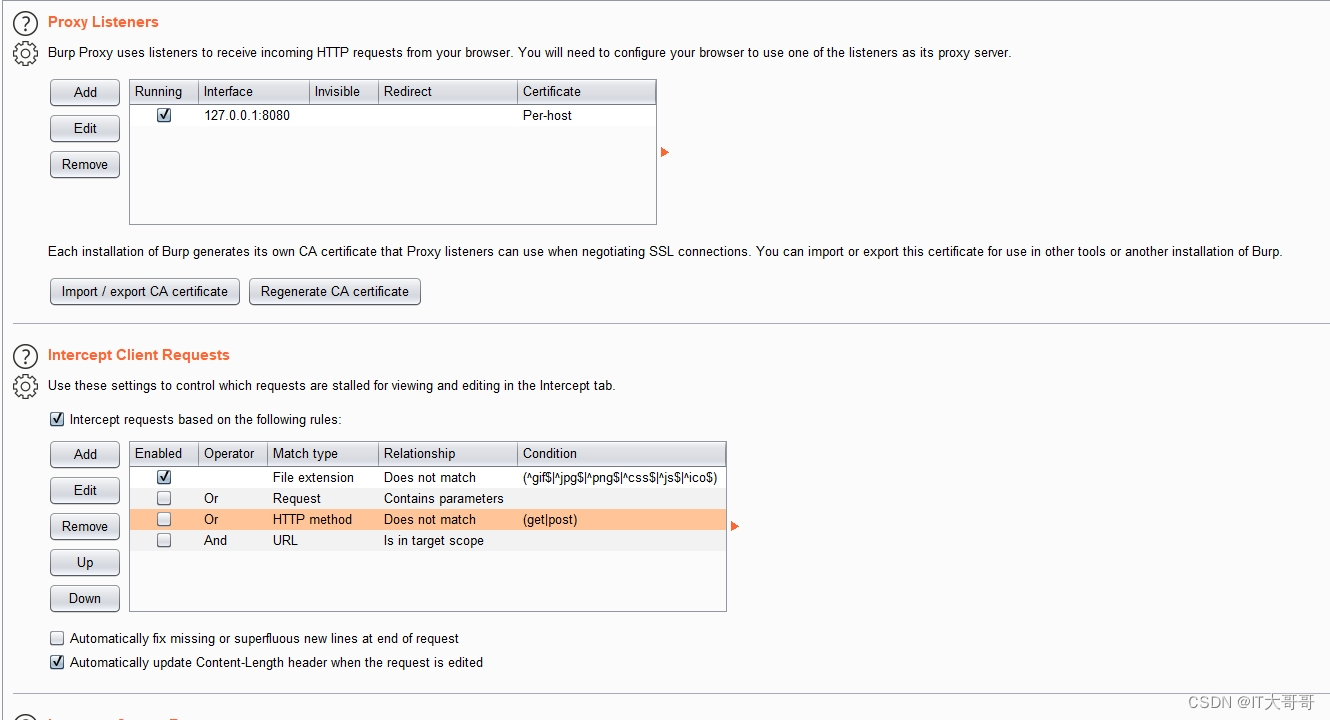The image size is (1330, 720).
Task: Add a new proxy listener
Action: tap(85, 92)
